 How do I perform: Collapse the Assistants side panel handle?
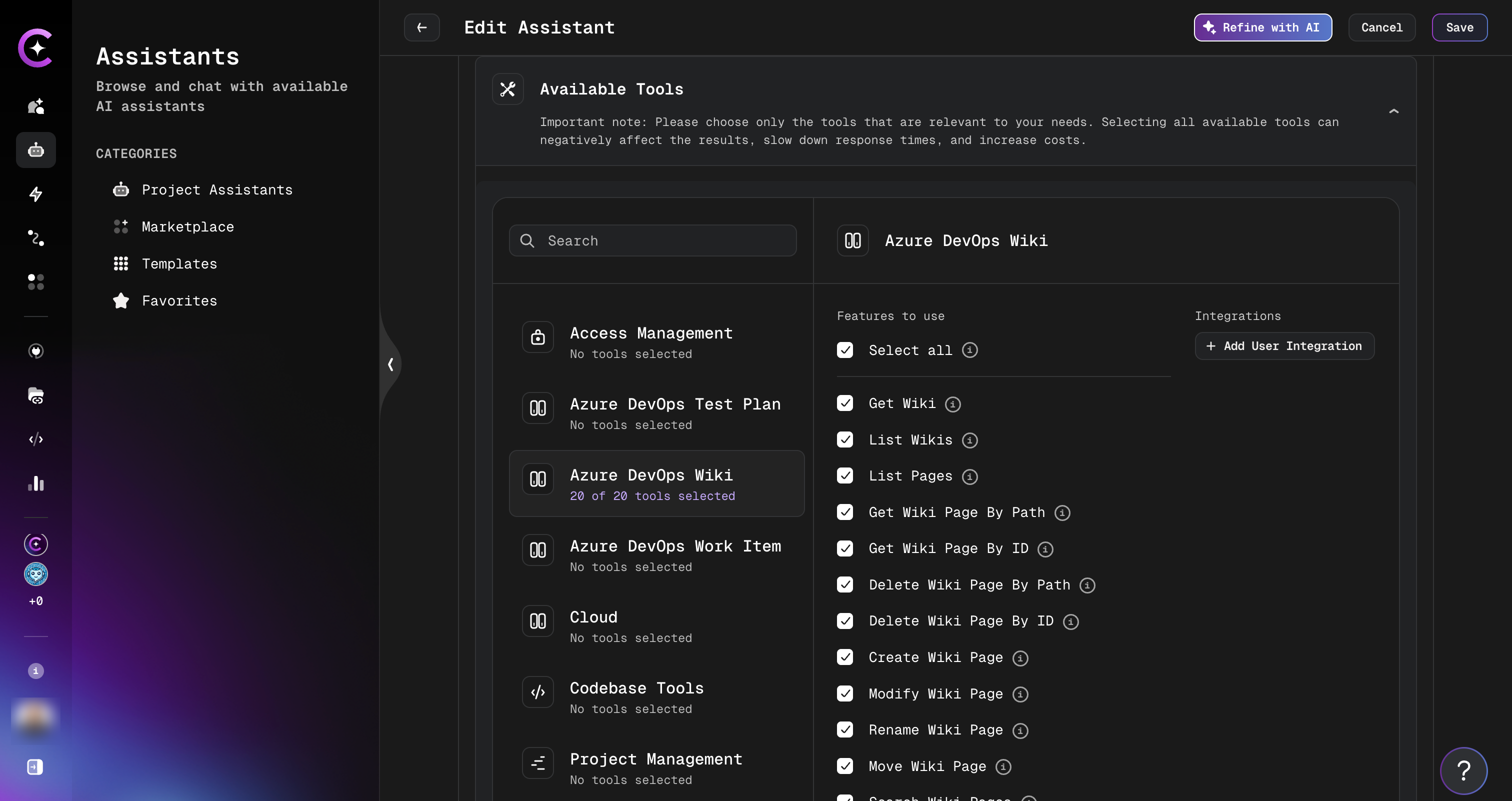click(x=390, y=364)
